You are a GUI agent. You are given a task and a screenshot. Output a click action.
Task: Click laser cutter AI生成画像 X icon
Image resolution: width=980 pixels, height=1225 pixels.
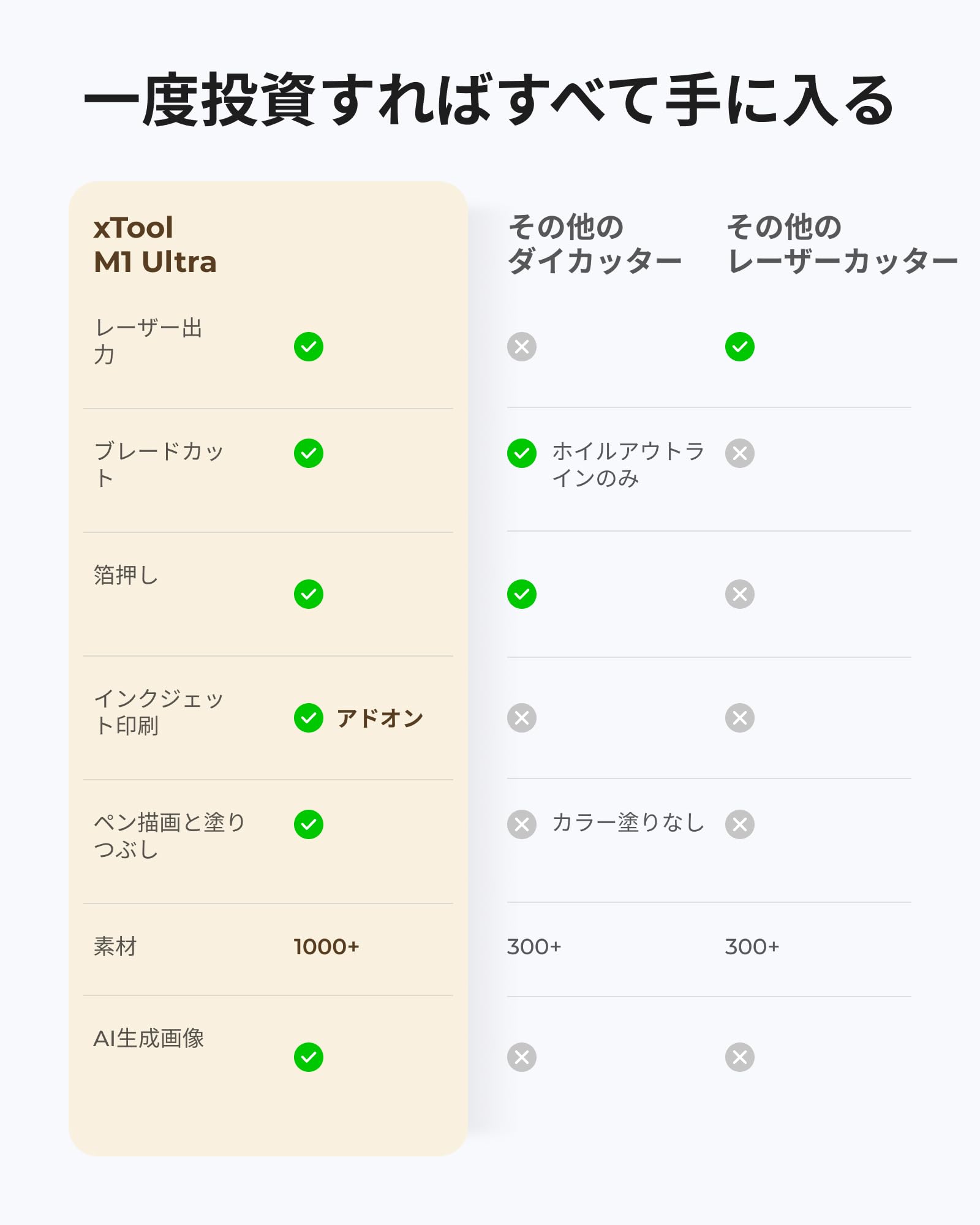[740, 1057]
